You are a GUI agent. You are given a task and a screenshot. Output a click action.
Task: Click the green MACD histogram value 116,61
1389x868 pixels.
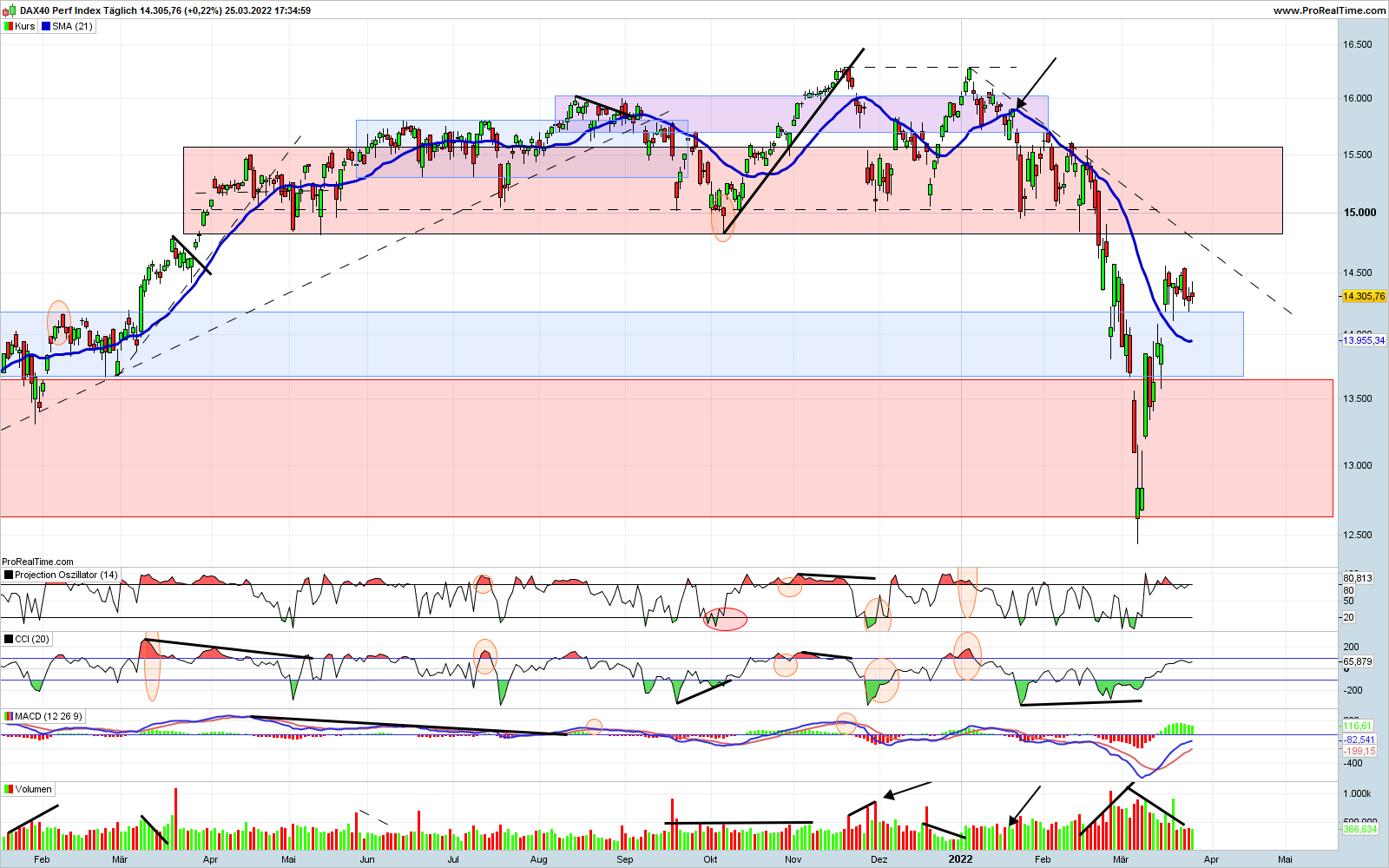(x=1358, y=726)
